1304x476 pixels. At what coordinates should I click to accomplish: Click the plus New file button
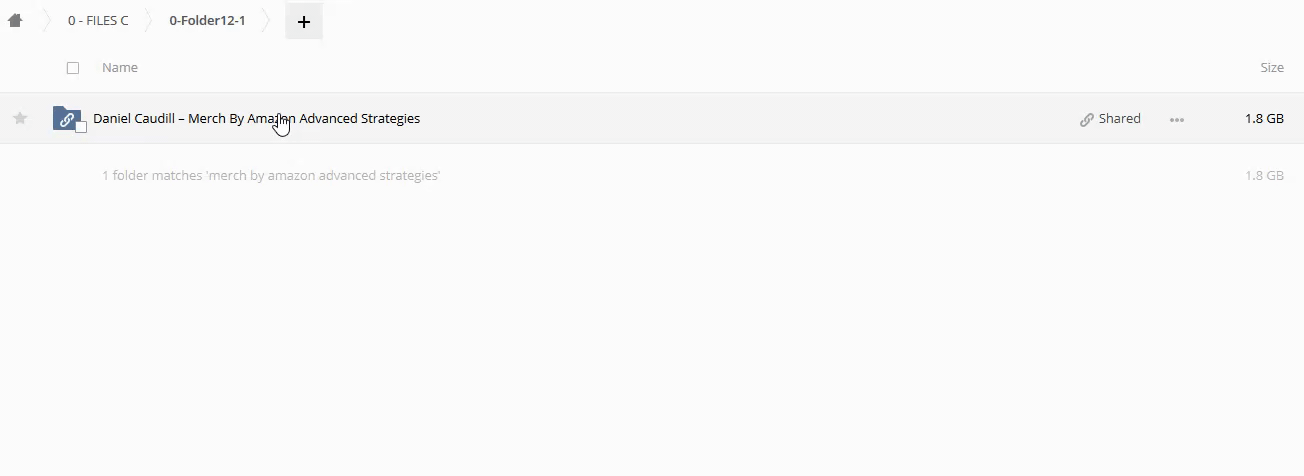(x=304, y=21)
